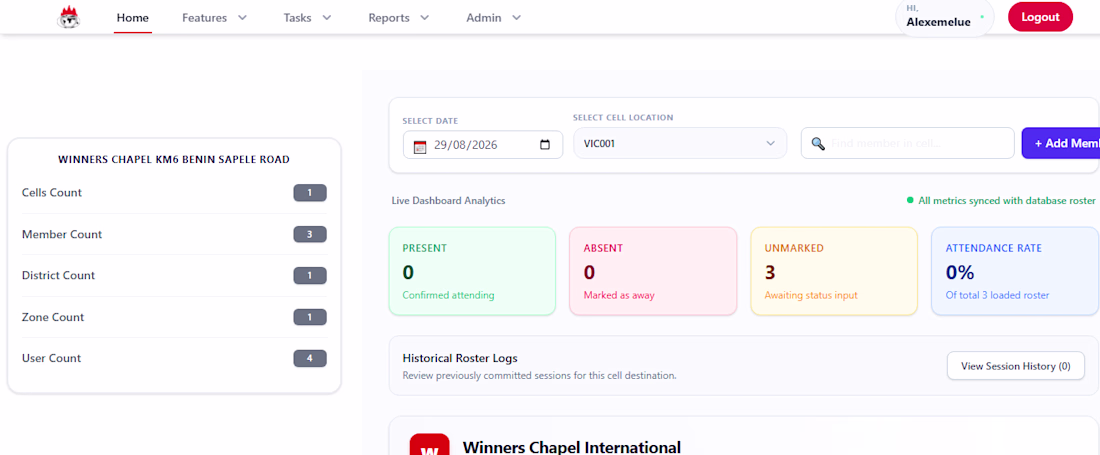The width and height of the screenshot is (1100, 455).
Task: Open View Session History (0)
Action: pyautogui.click(x=1015, y=366)
